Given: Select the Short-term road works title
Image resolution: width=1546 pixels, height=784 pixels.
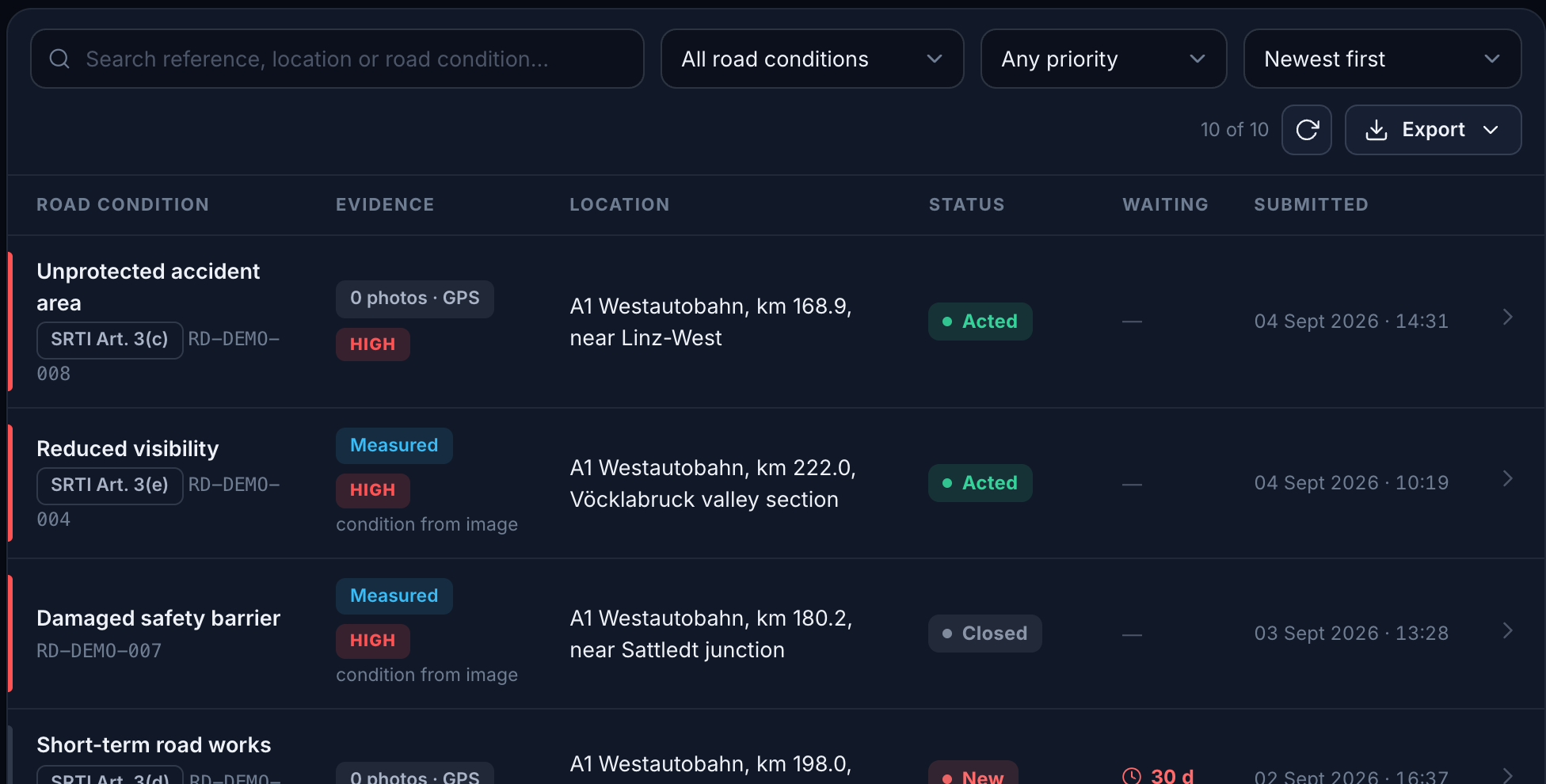Looking at the screenshot, I should (154, 745).
